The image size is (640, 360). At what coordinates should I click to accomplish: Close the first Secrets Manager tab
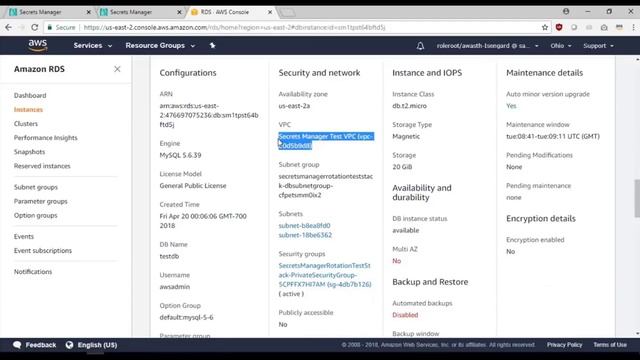pos(89,12)
